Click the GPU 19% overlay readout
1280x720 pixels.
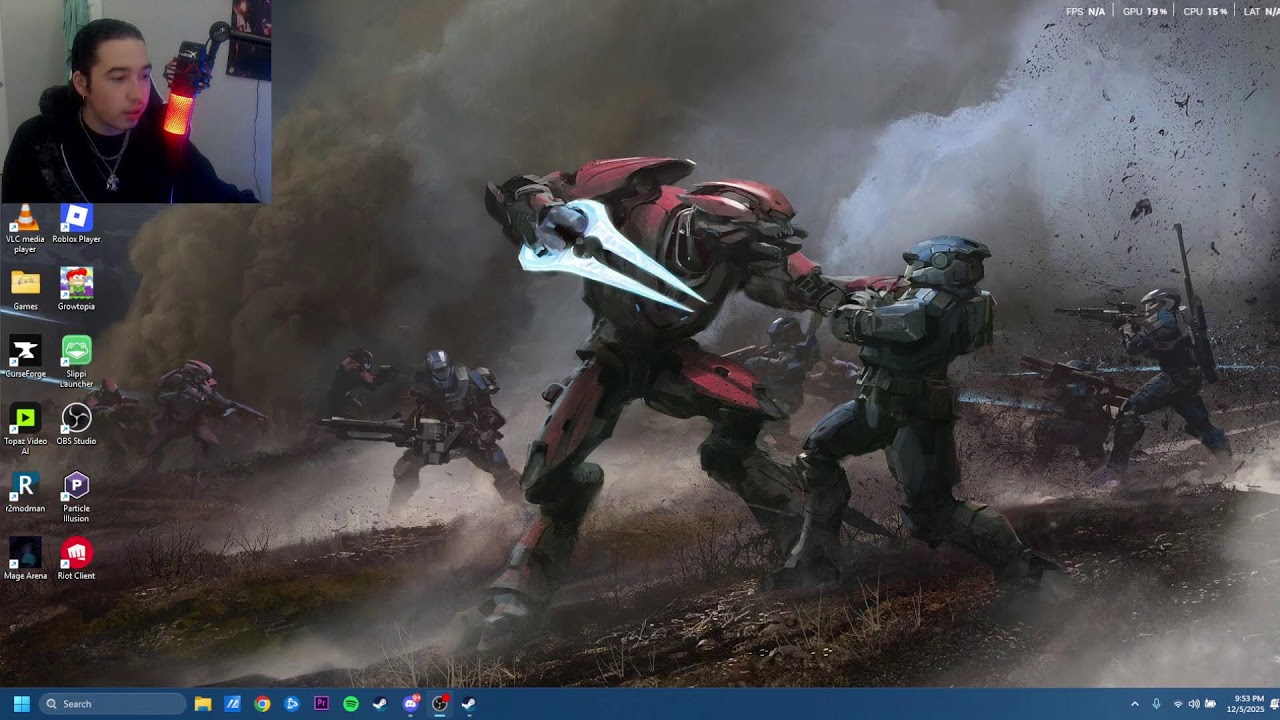1145,12
